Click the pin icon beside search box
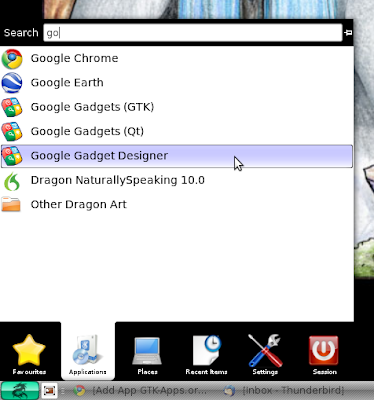Image resolution: width=374 pixels, height=400 pixels. click(x=348, y=33)
